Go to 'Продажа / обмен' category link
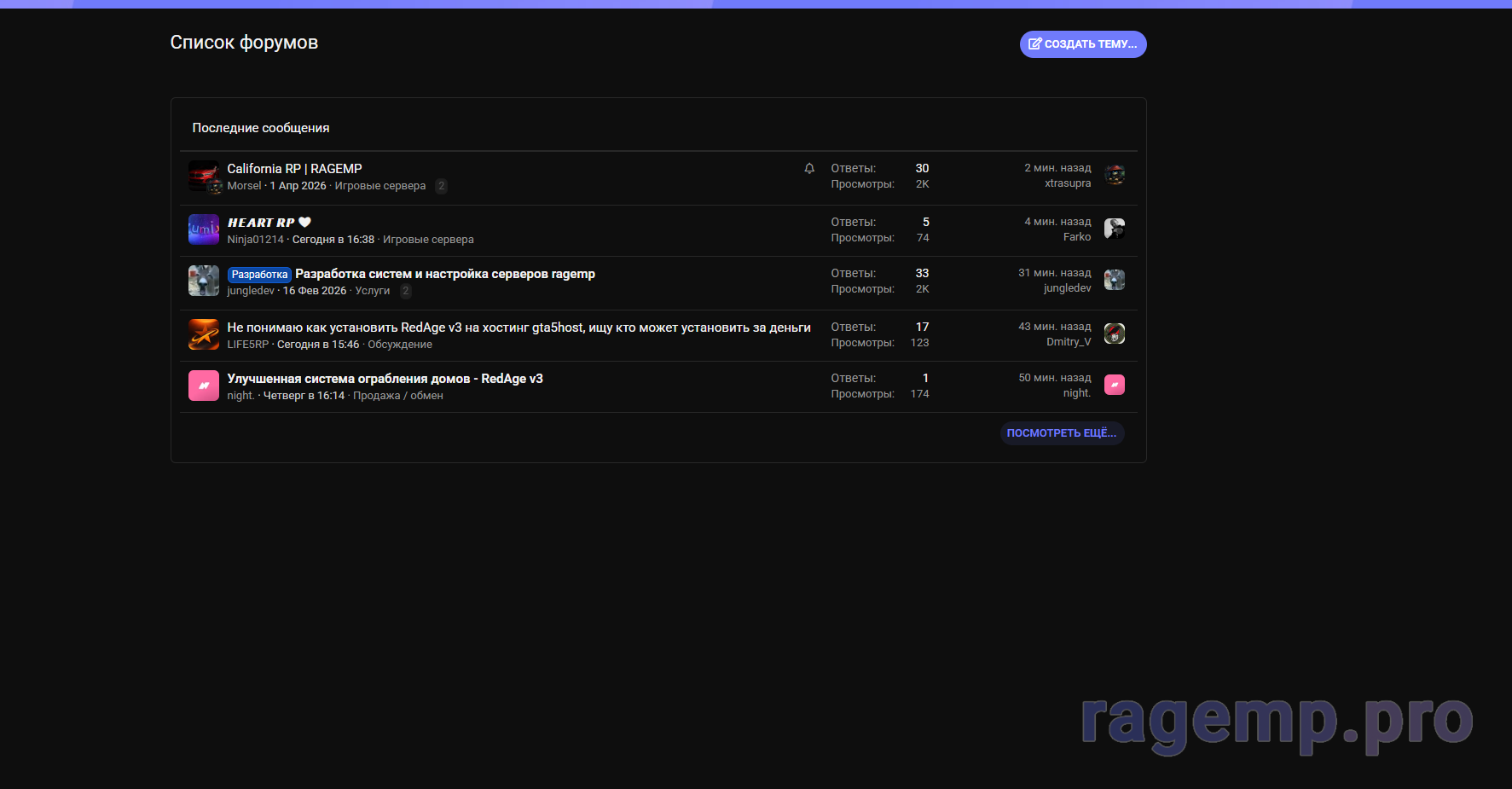1512x789 pixels. click(397, 396)
